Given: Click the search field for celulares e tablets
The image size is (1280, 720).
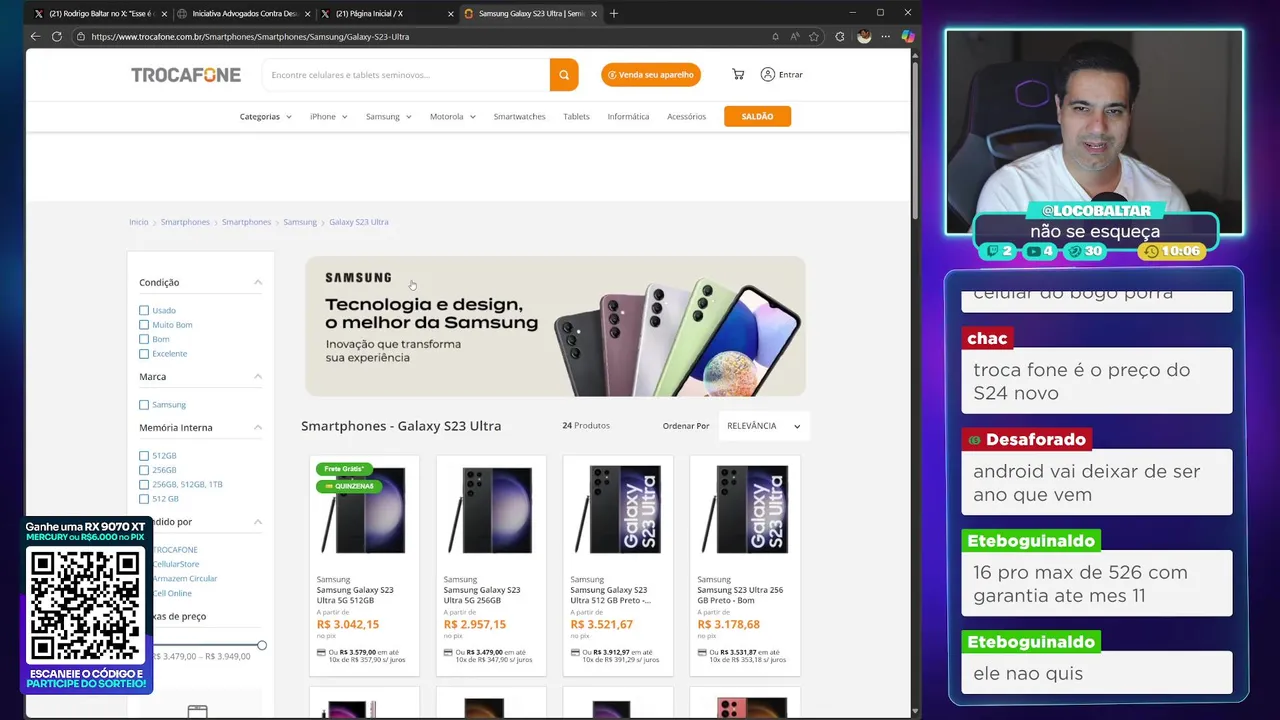Looking at the screenshot, I should [x=405, y=75].
